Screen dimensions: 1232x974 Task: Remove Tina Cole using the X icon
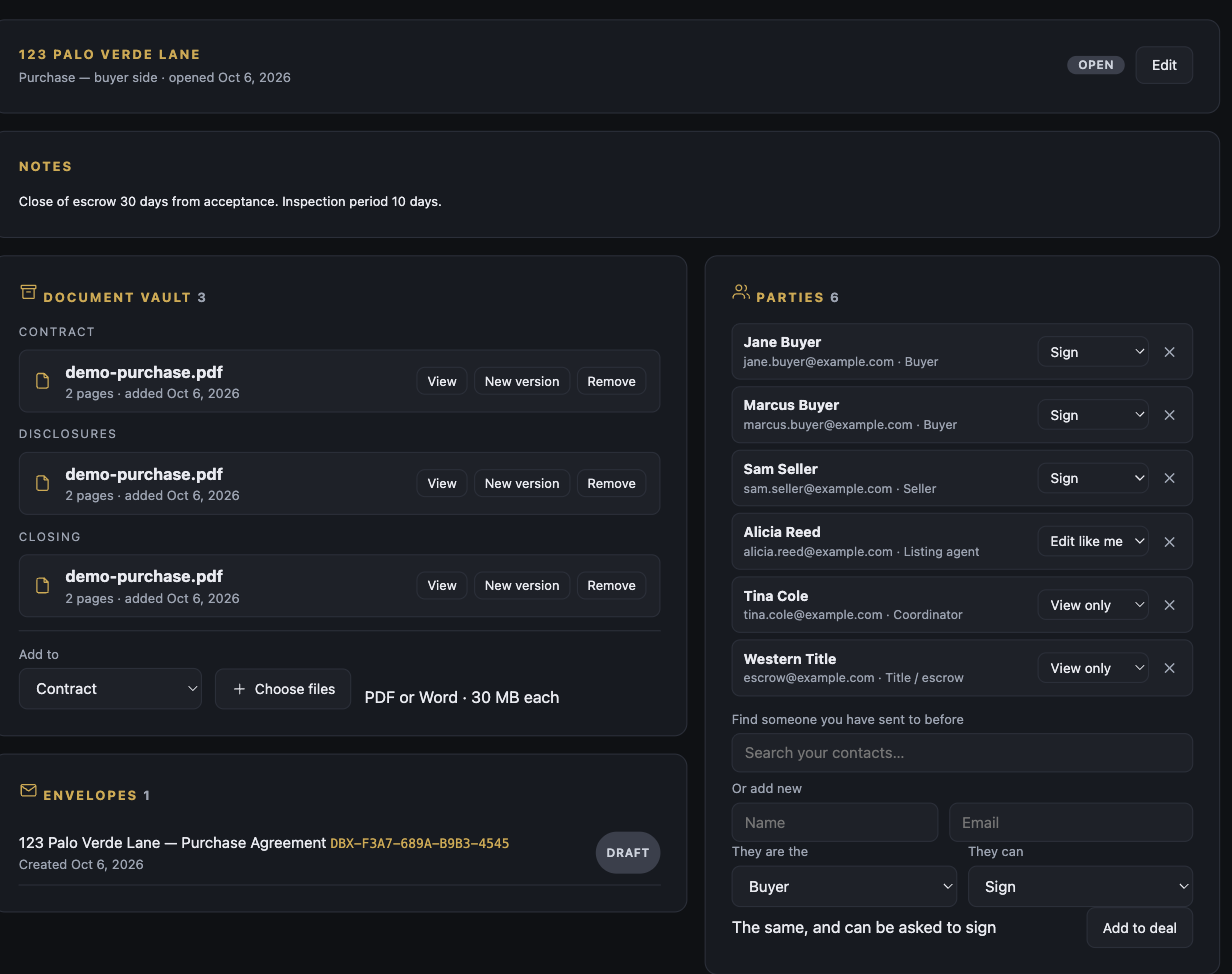[1169, 605]
